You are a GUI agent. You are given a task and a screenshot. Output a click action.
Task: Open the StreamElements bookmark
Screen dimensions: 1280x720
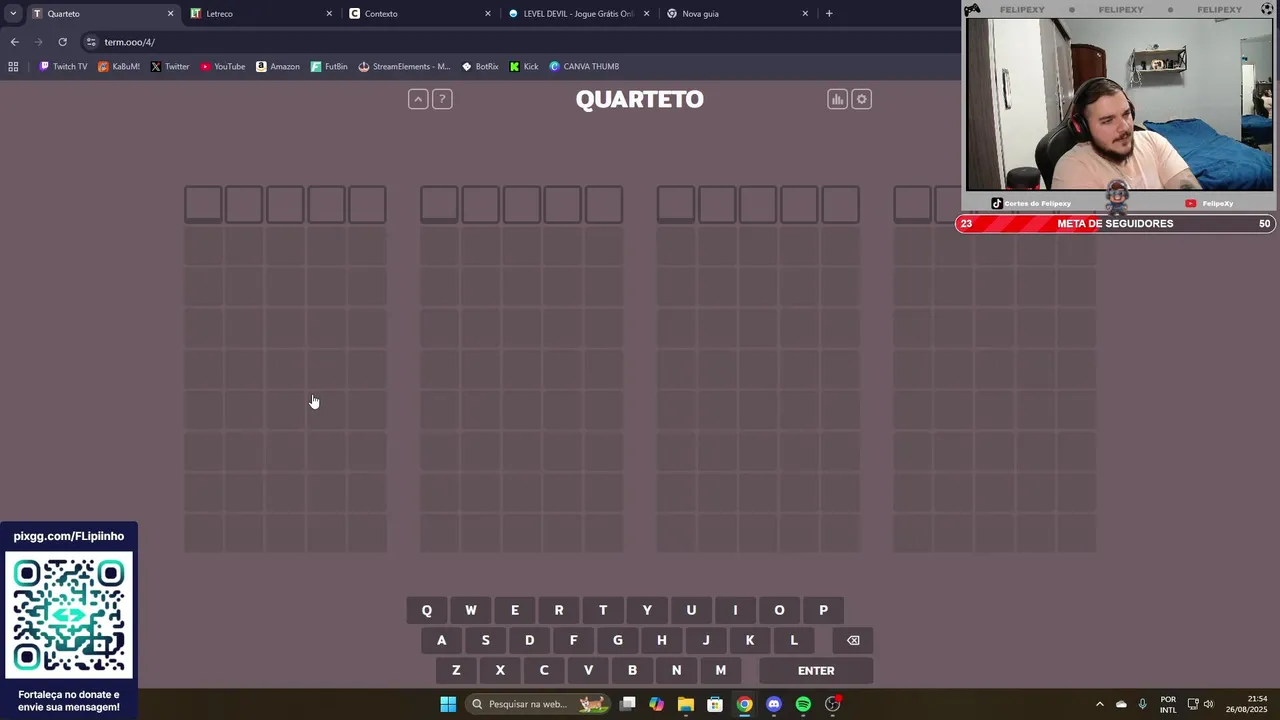click(x=404, y=66)
